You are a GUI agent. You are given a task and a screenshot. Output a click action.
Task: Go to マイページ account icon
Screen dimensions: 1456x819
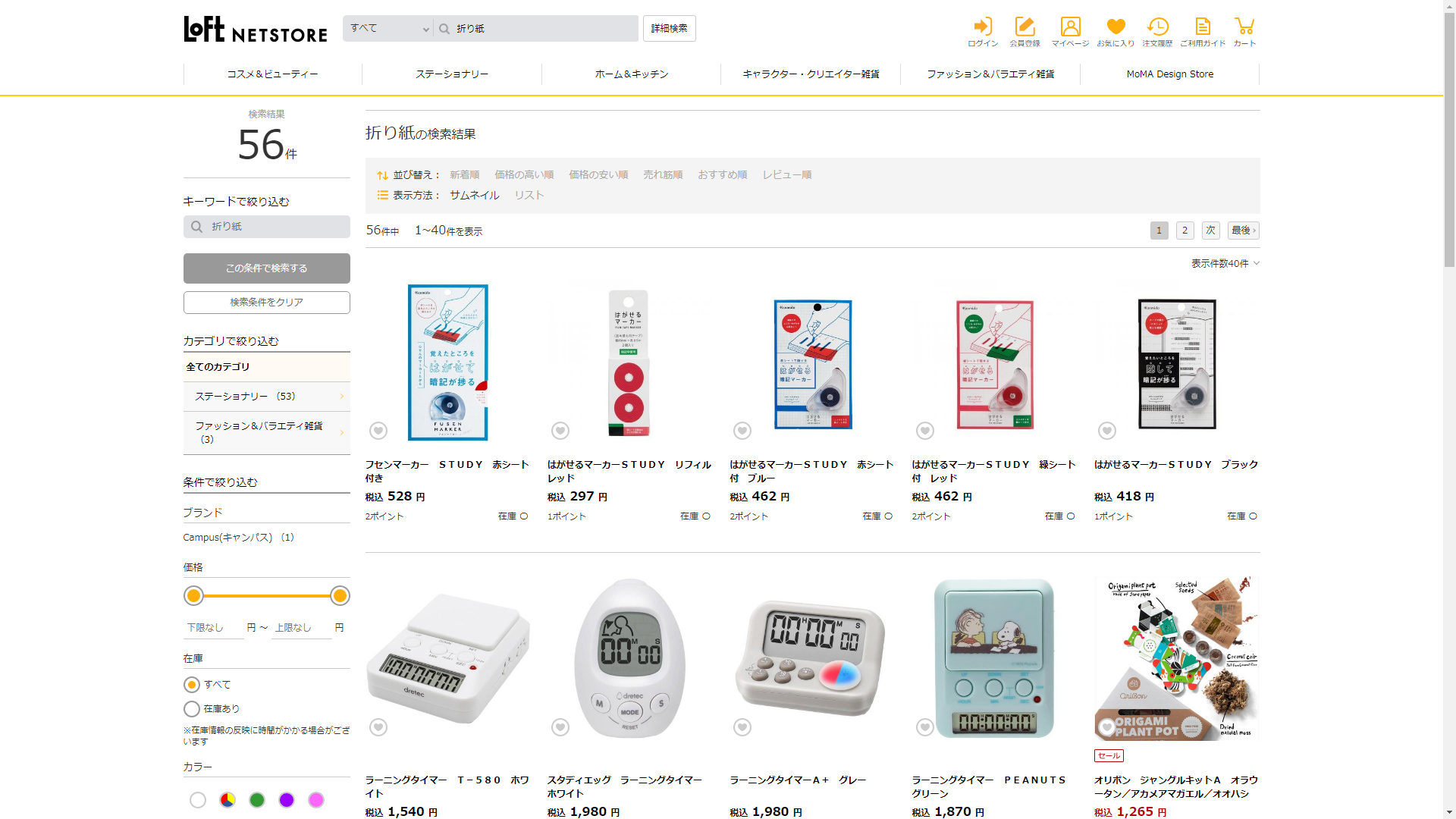coord(1070,32)
